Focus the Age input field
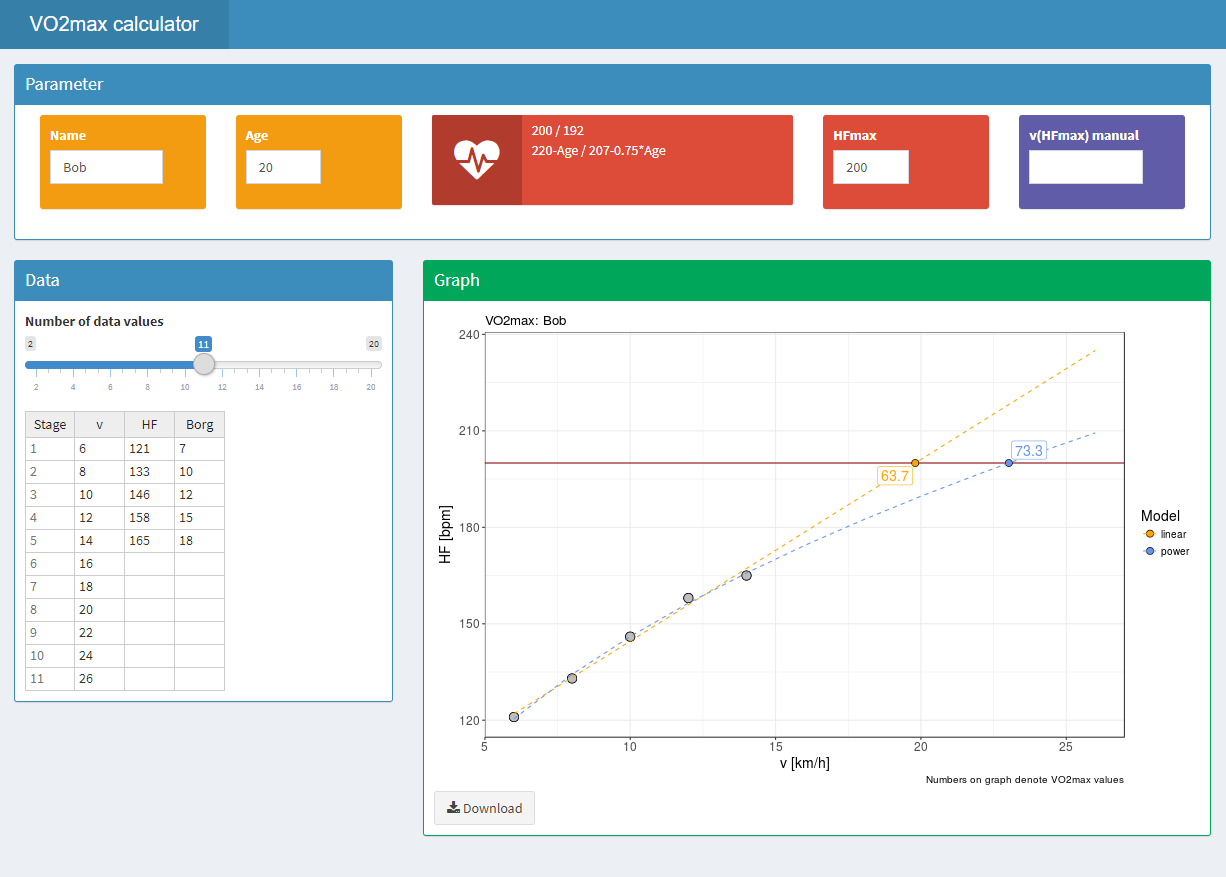 [x=283, y=167]
